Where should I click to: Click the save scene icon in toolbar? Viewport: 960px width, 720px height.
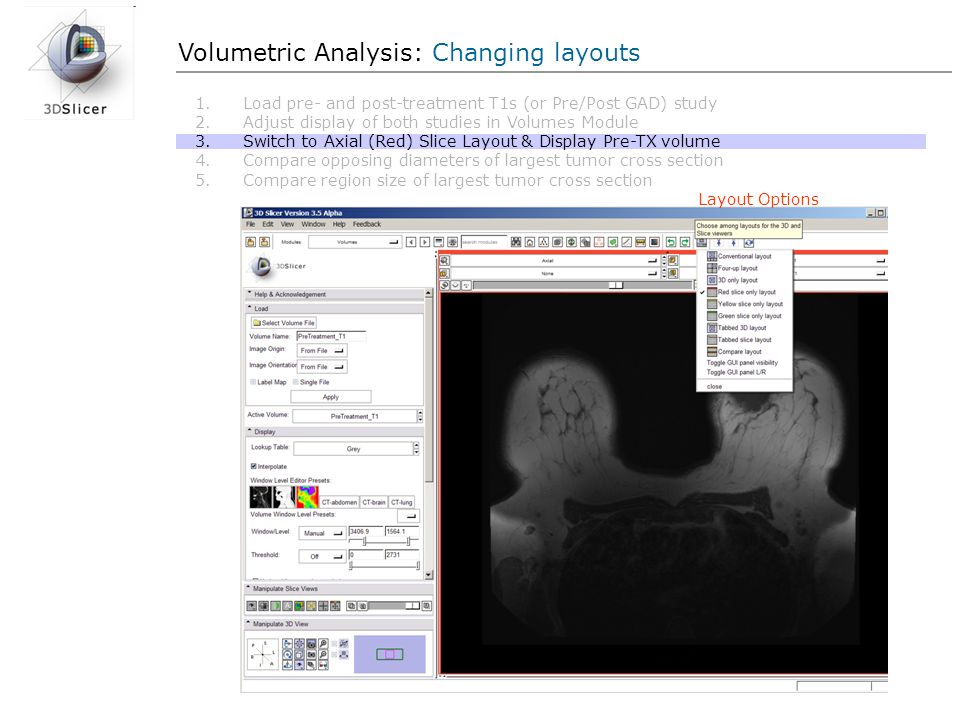point(264,242)
